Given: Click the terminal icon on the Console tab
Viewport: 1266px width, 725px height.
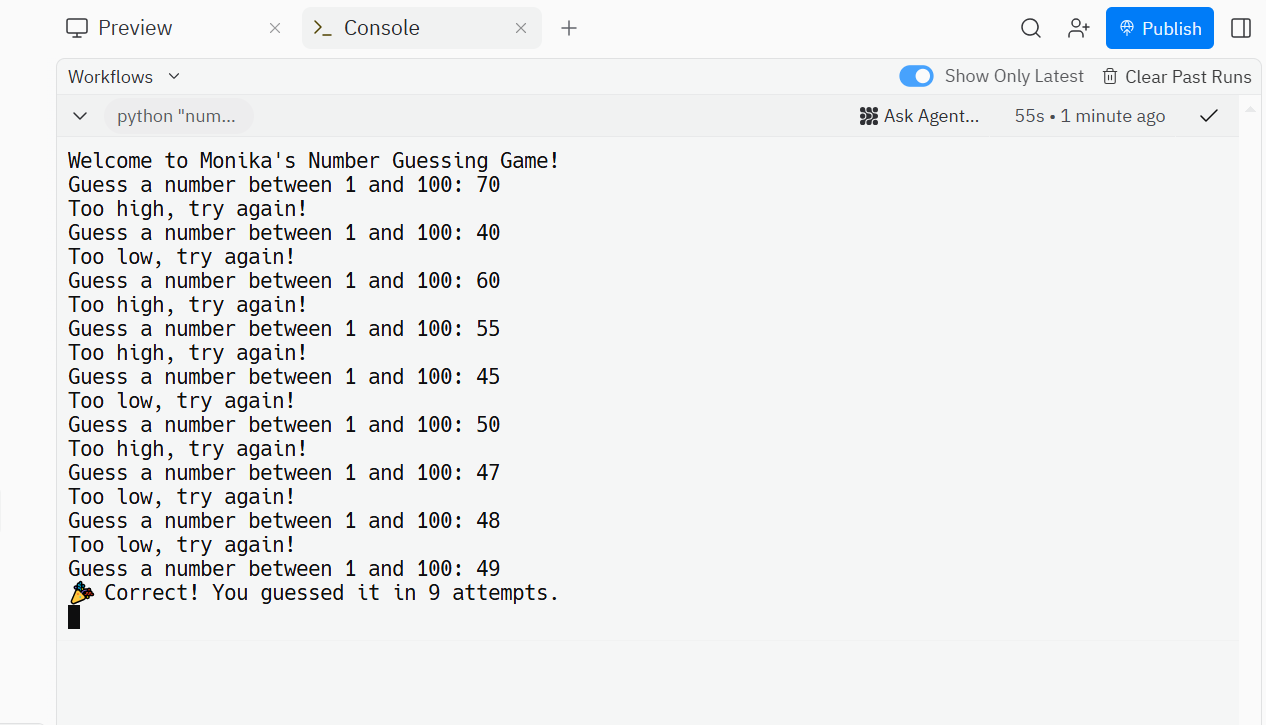Looking at the screenshot, I should 325,28.
